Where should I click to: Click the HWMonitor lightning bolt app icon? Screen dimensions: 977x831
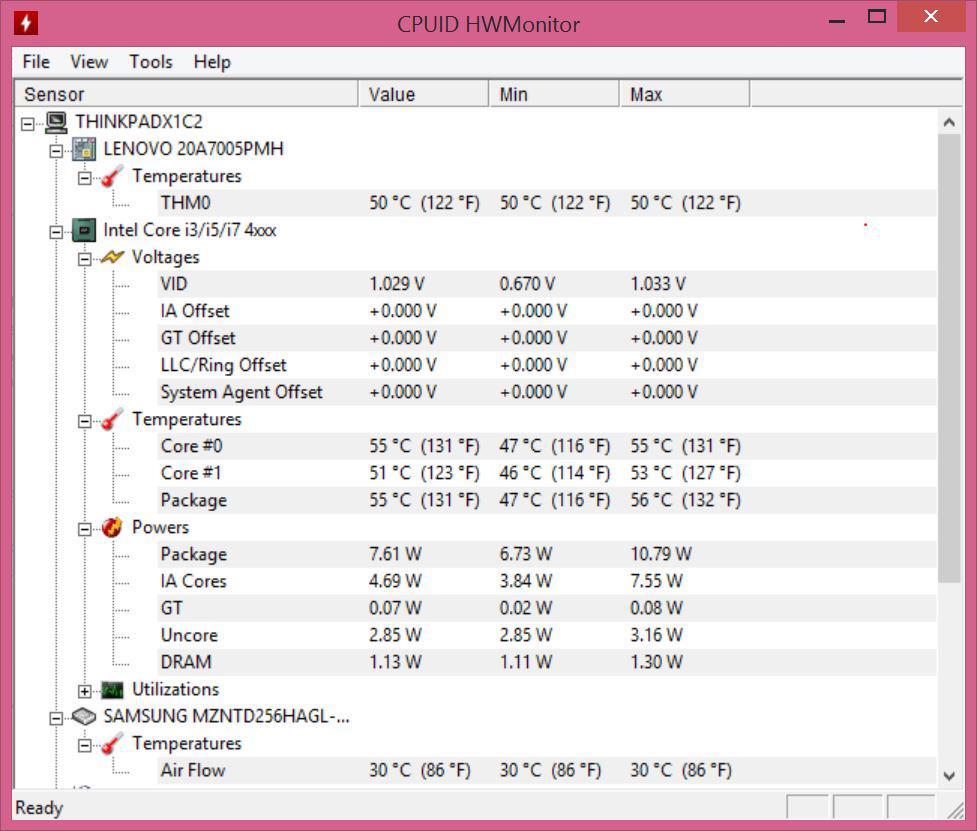pyautogui.click(x=27, y=22)
